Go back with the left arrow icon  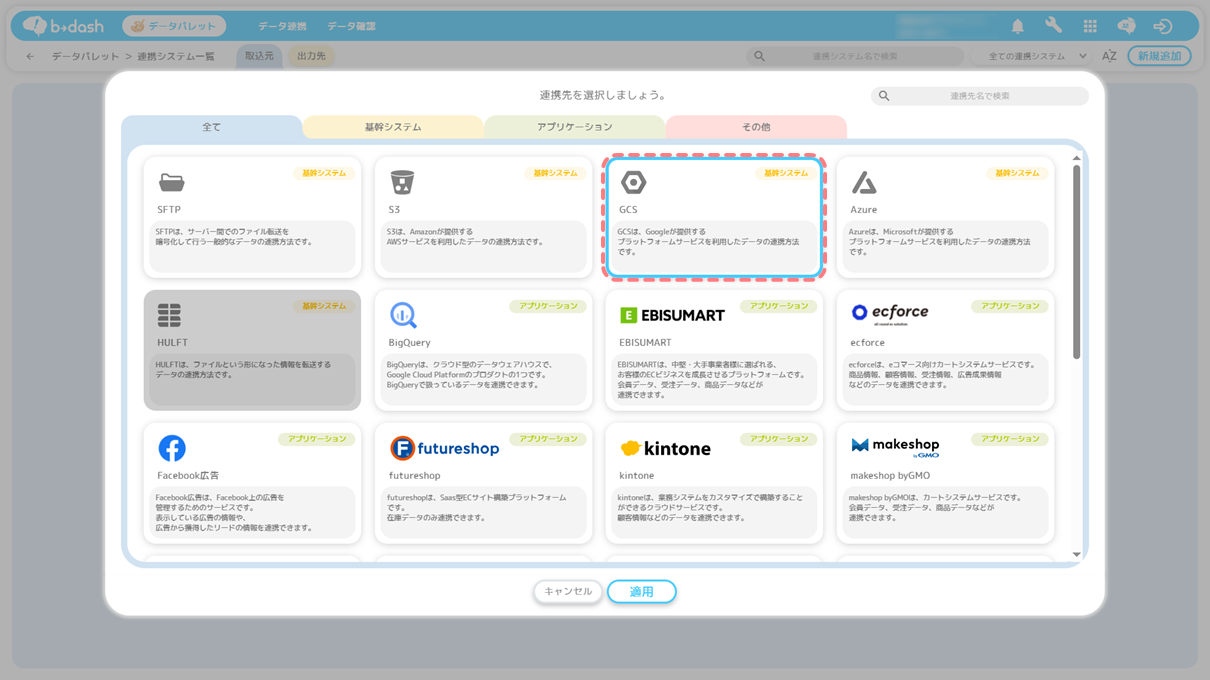[x=30, y=56]
